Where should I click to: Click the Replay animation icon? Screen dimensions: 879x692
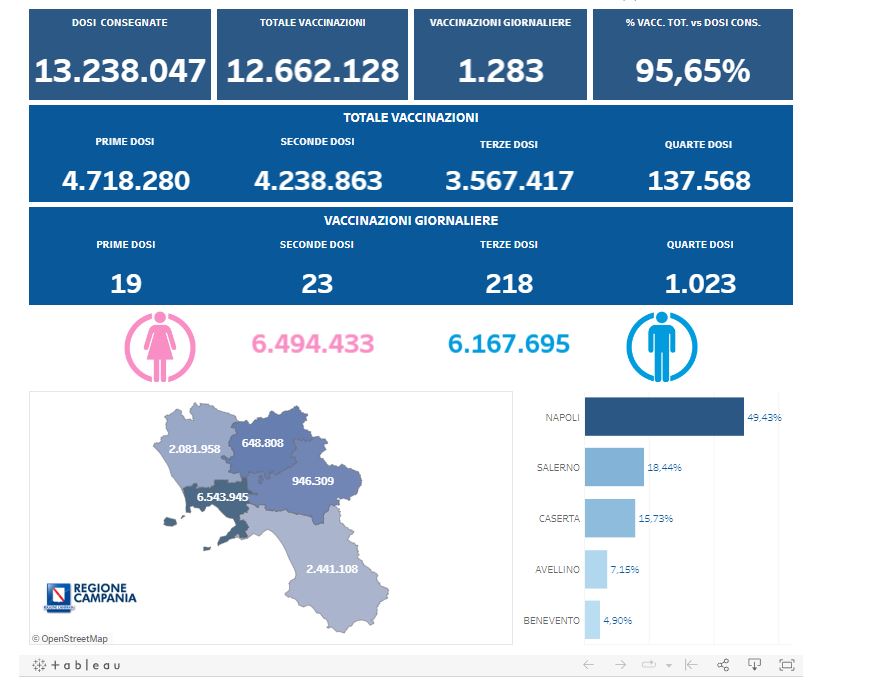pyautogui.click(x=648, y=665)
